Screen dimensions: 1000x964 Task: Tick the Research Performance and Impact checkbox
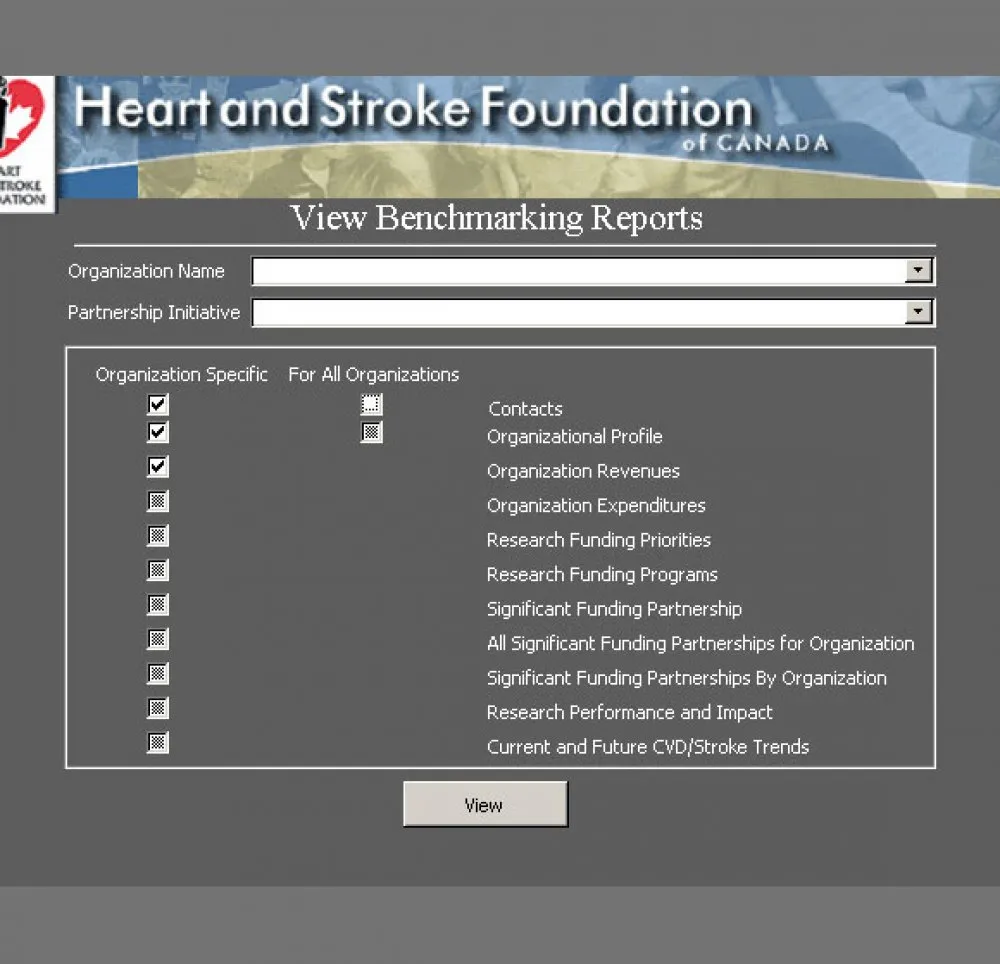tap(158, 708)
